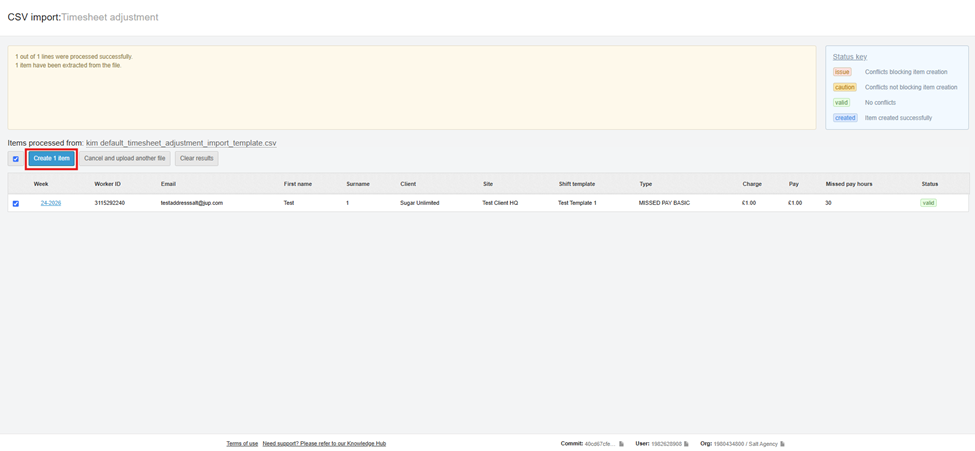Click the Timesheet adjustment page title
Viewport: 975px width, 451px height.
click(109, 17)
